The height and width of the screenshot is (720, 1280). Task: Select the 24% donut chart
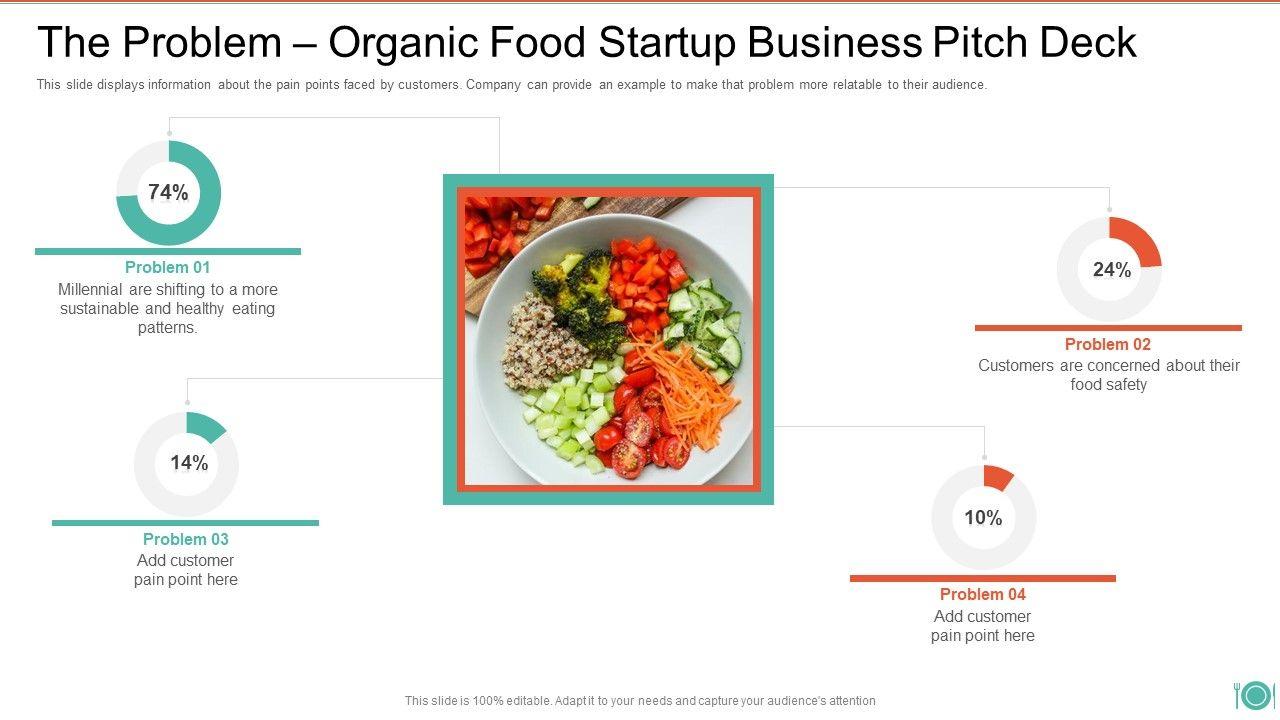[1110, 269]
